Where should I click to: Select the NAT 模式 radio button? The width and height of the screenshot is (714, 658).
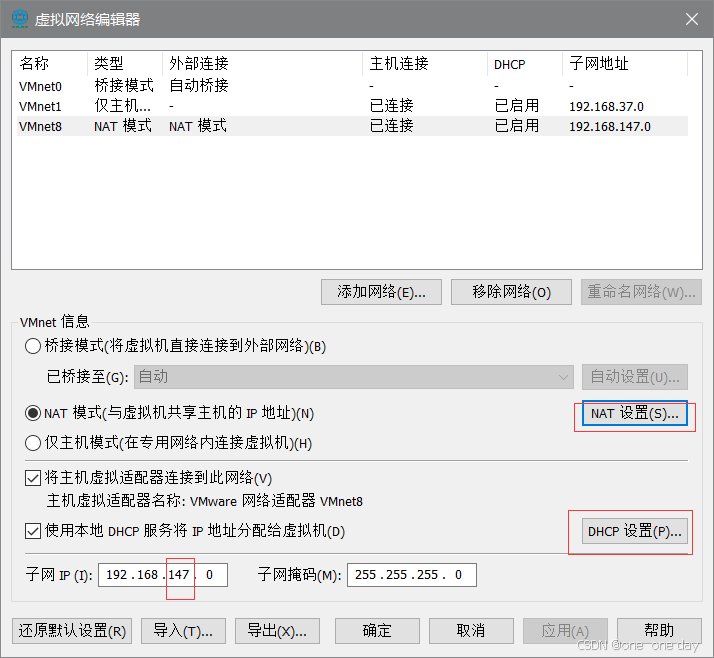(x=33, y=413)
